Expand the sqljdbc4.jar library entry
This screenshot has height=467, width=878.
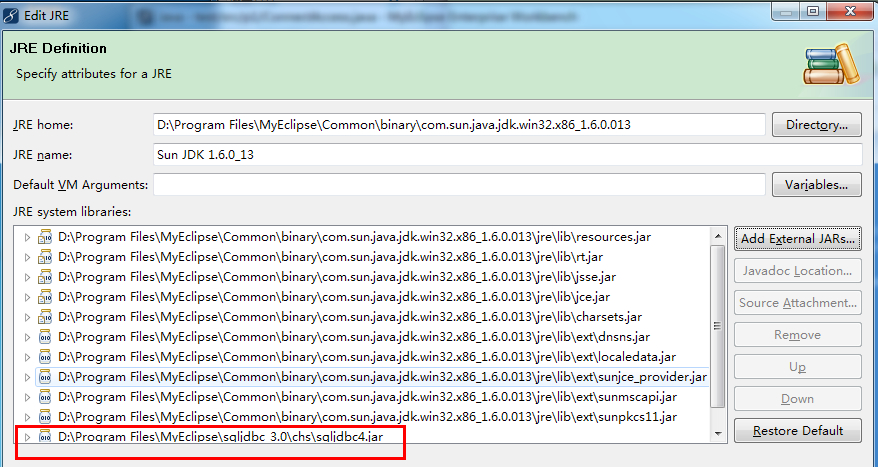27,437
